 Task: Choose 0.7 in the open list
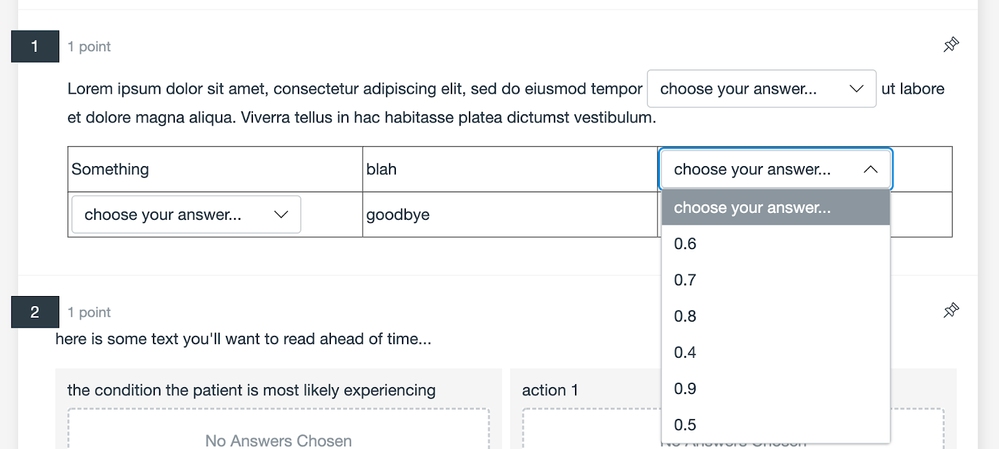click(x=686, y=280)
